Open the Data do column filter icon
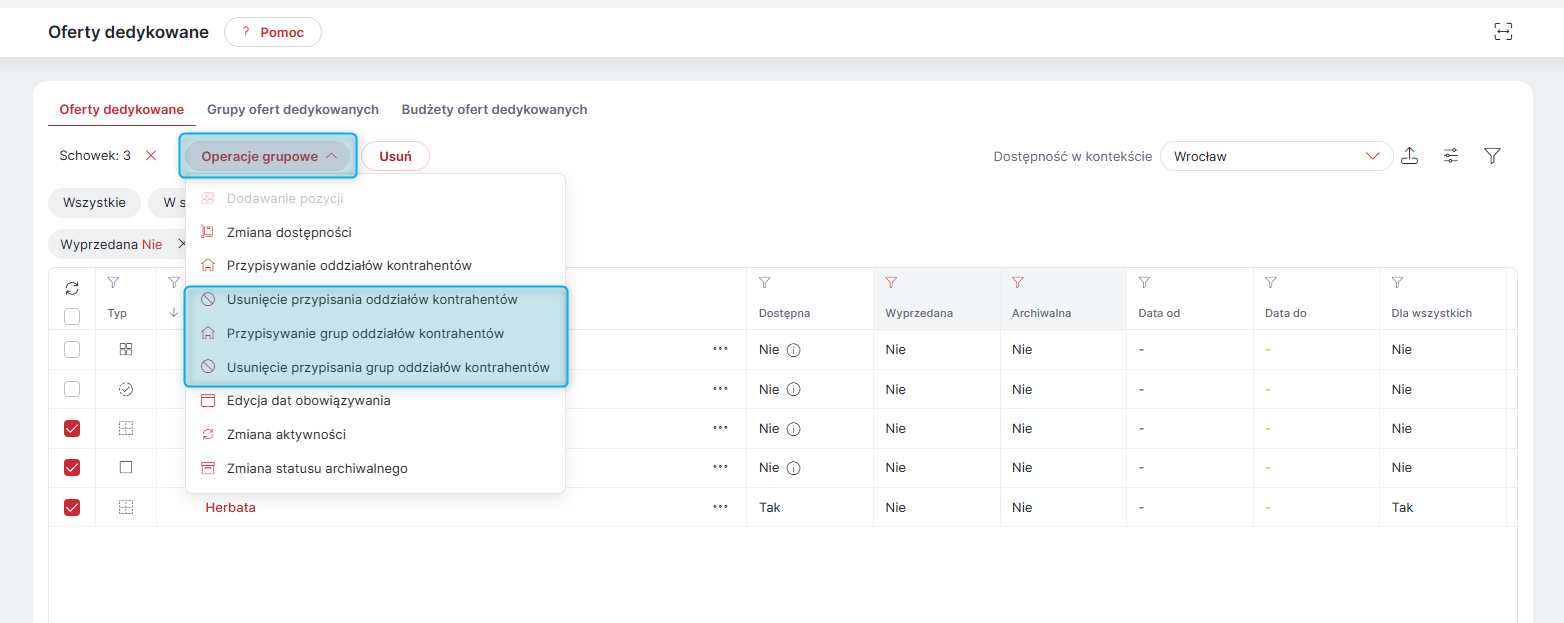This screenshot has height=623, width=1564. 1271,283
